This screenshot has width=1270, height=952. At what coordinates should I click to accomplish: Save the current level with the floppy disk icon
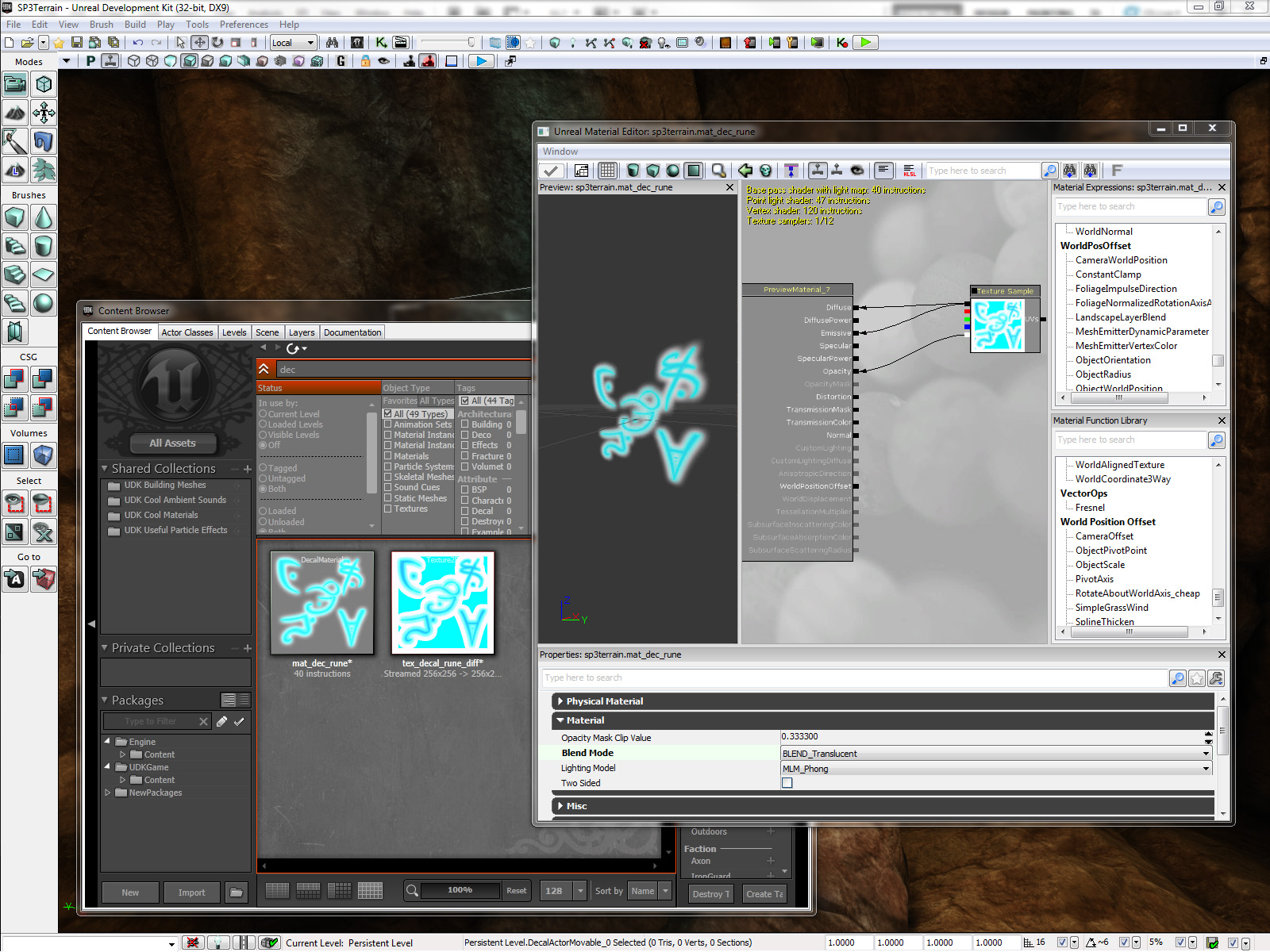[77, 43]
